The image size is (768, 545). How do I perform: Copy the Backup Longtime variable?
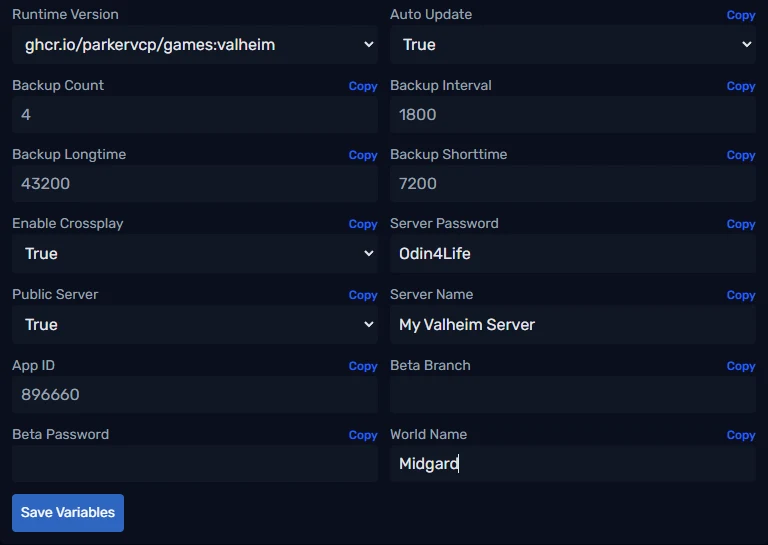coord(363,155)
